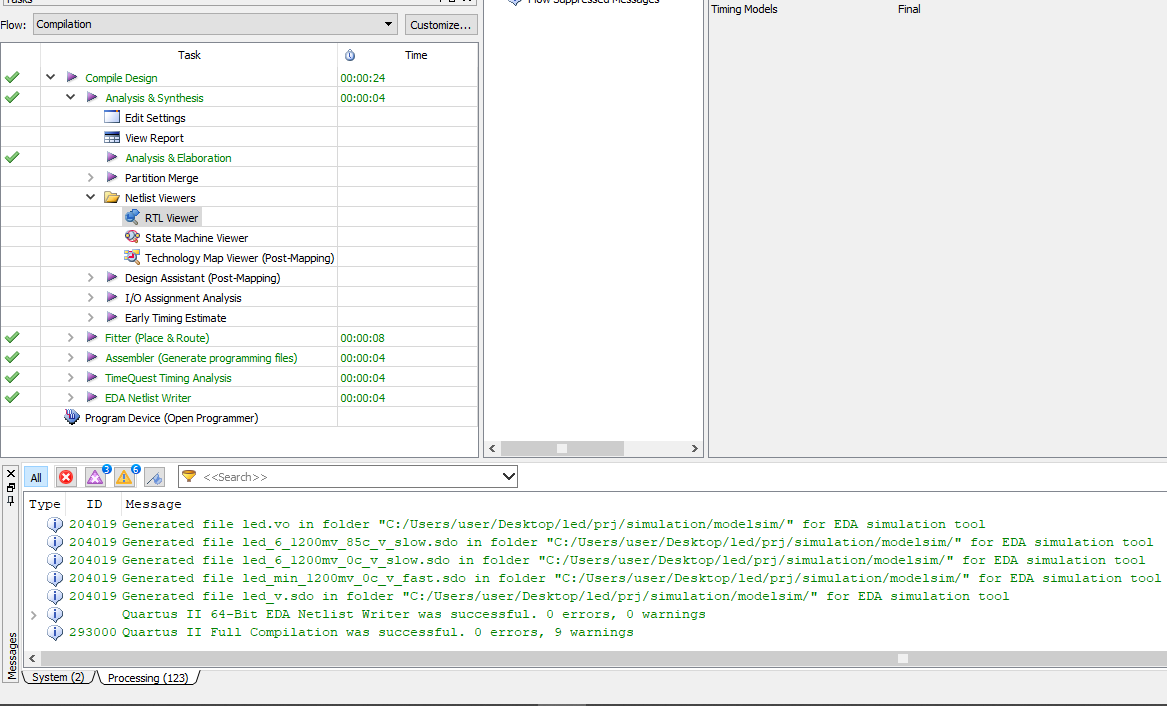Open the View Report table icon
This screenshot has width=1167, height=706.
pos(112,138)
